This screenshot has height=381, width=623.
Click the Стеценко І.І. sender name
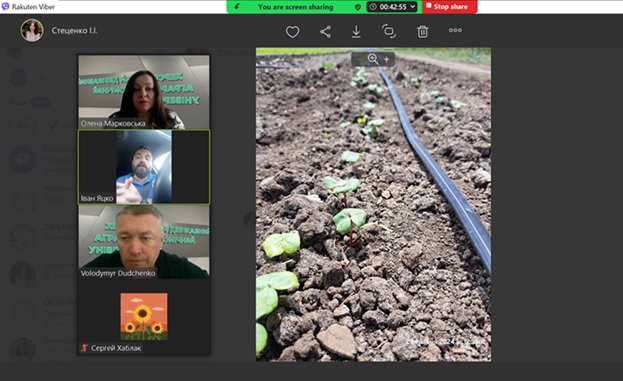point(74,31)
